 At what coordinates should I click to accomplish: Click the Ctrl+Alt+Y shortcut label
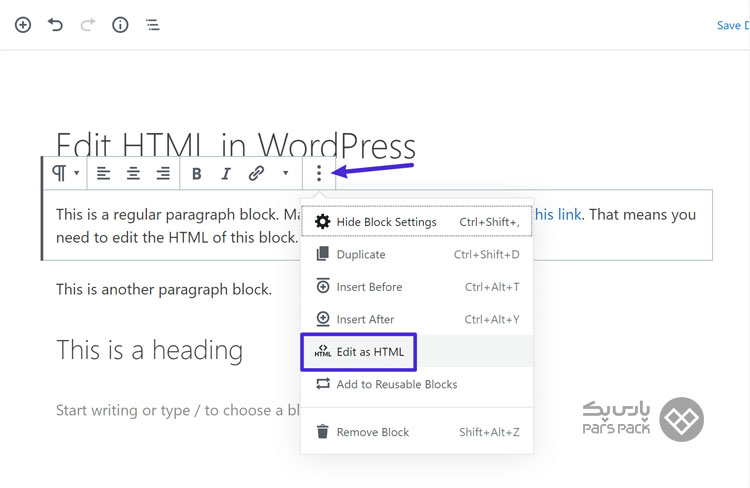(x=492, y=320)
